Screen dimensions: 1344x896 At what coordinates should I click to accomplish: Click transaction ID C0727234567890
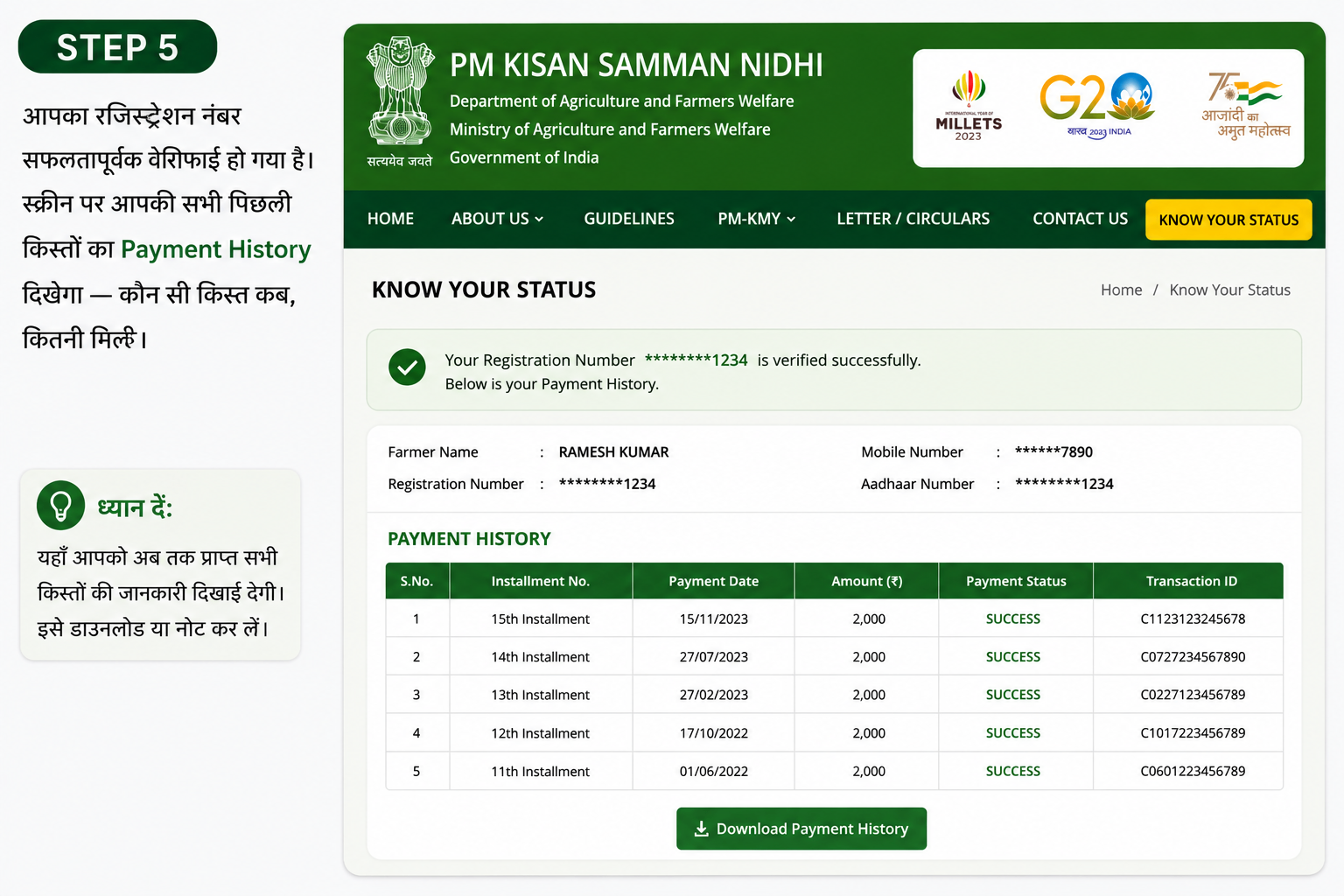click(x=1193, y=657)
